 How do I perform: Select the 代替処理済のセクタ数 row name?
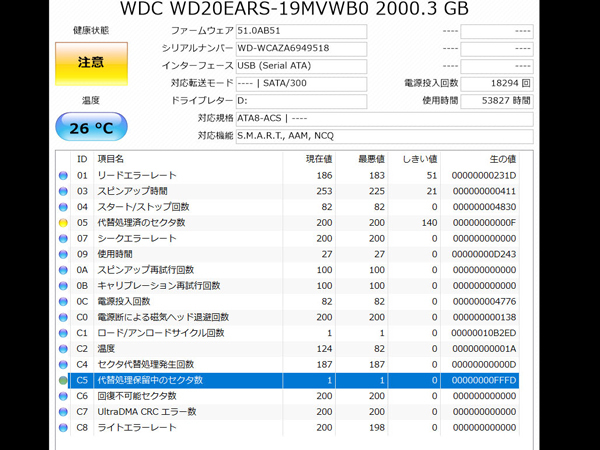tap(141, 223)
